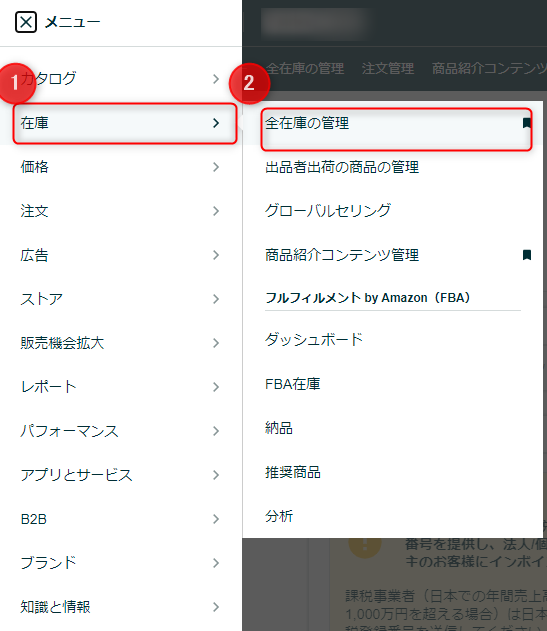
Task: Expand the レポート chevron arrow
Action: coord(216,387)
